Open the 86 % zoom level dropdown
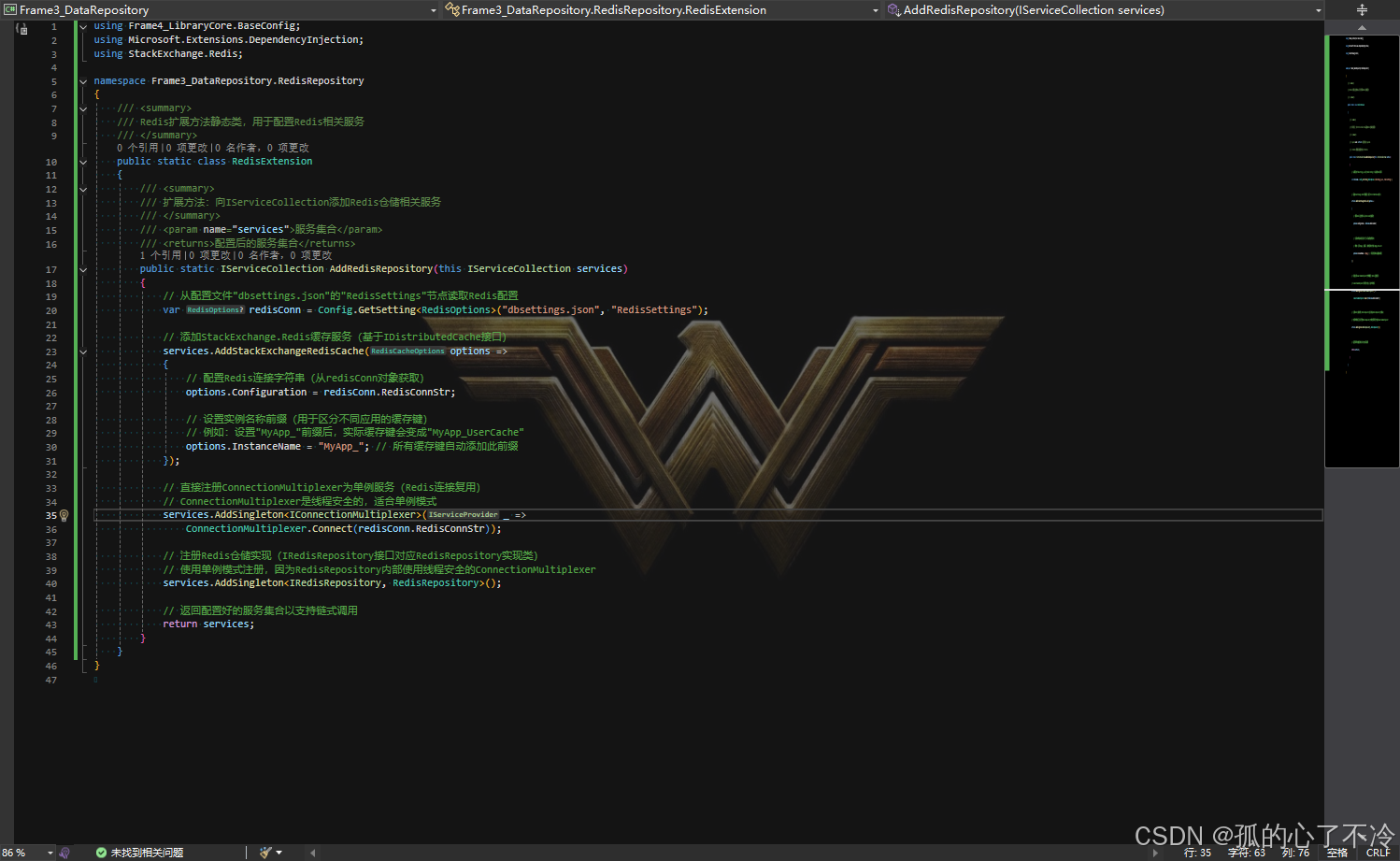Screen dimensions: 1400x861 coord(50,853)
